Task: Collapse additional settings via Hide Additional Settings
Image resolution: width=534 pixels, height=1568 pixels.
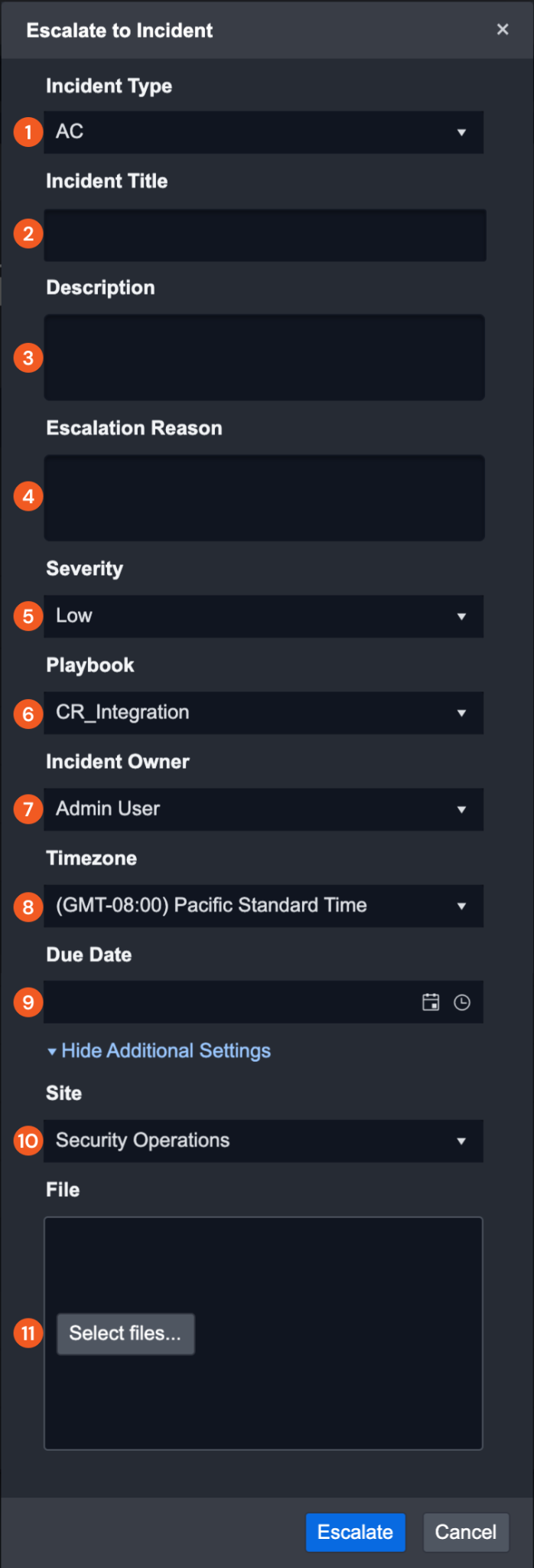Action: [164, 1050]
